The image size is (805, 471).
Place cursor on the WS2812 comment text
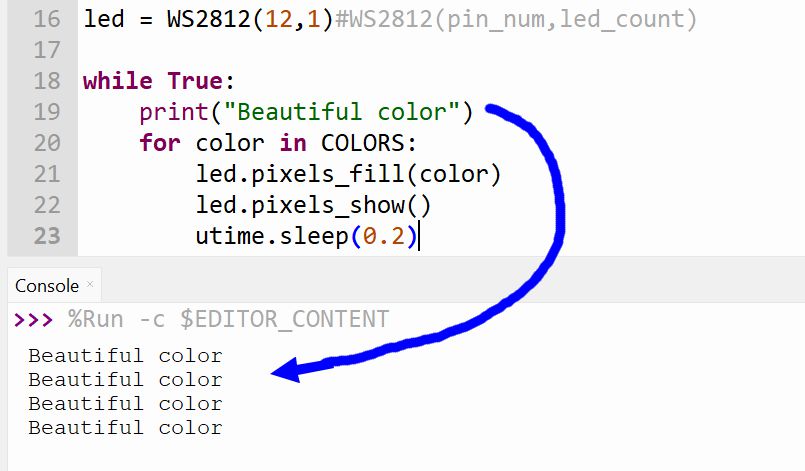click(516, 20)
